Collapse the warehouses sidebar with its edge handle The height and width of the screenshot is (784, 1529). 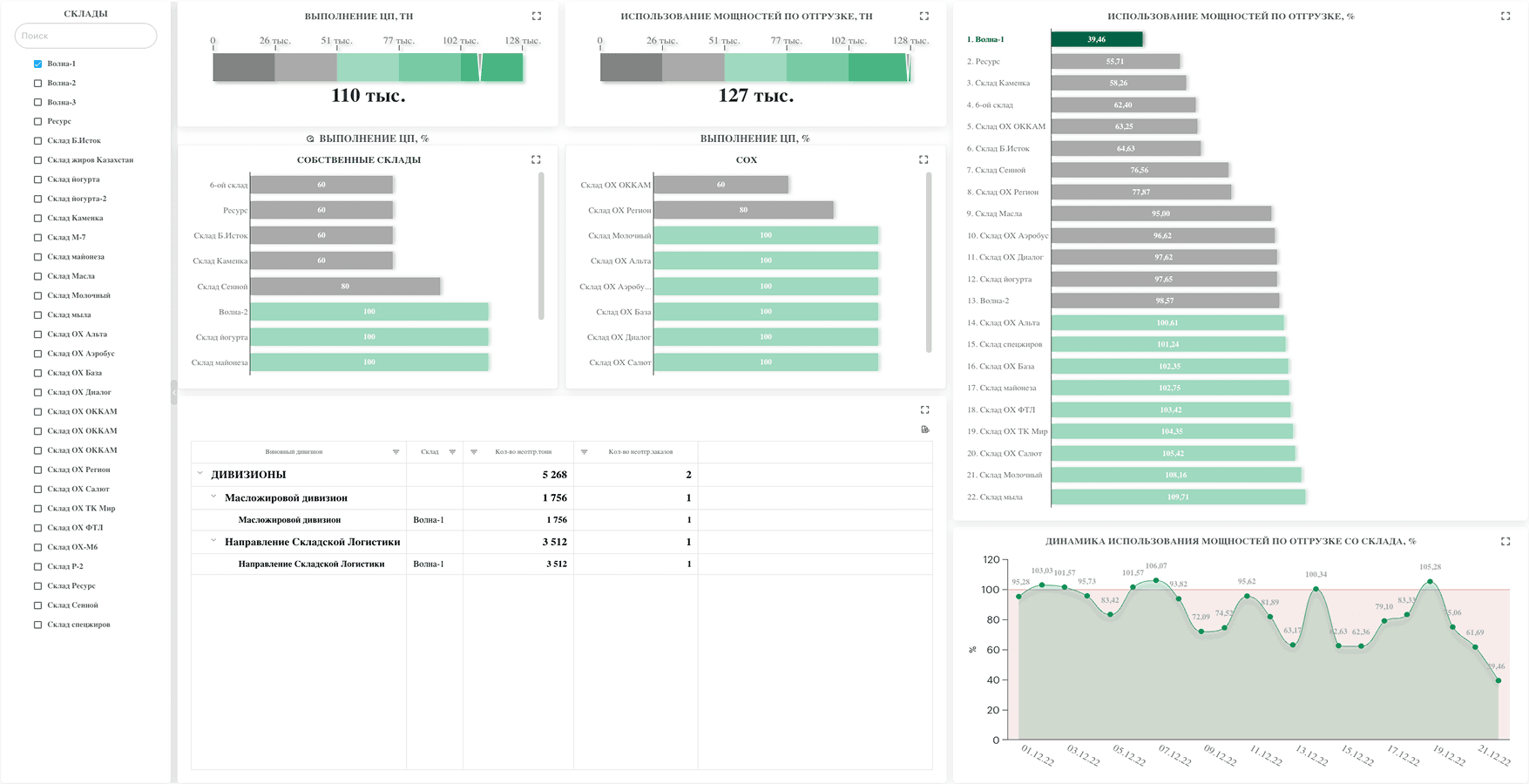[174, 392]
